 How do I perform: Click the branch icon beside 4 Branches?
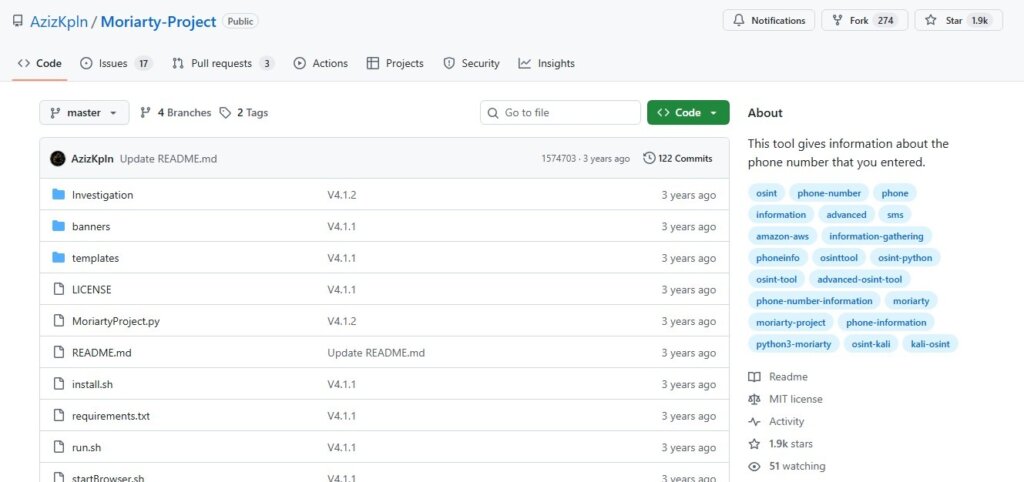[x=146, y=113]
